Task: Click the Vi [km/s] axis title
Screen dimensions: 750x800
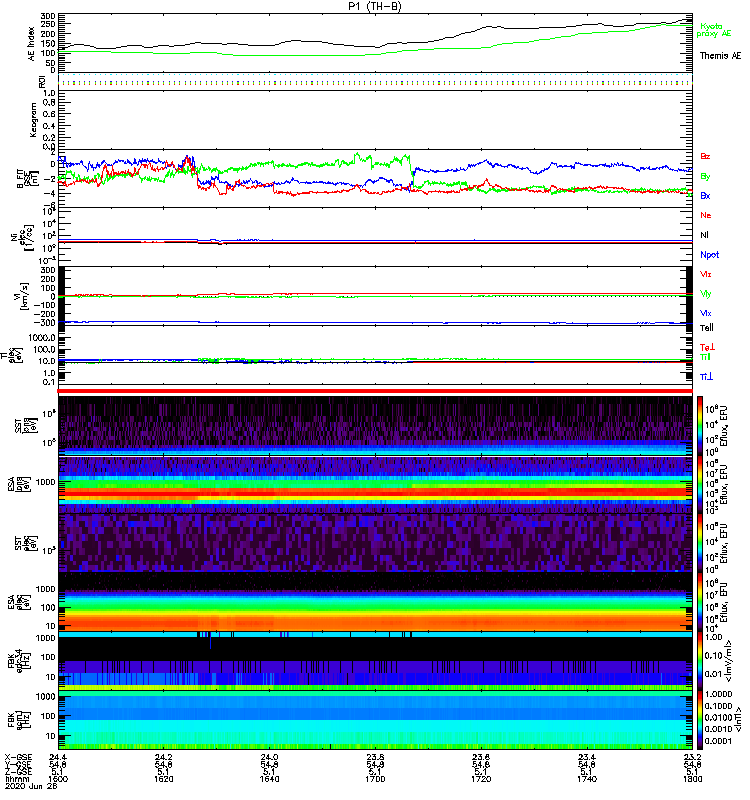Action: (x=23, y=296)
